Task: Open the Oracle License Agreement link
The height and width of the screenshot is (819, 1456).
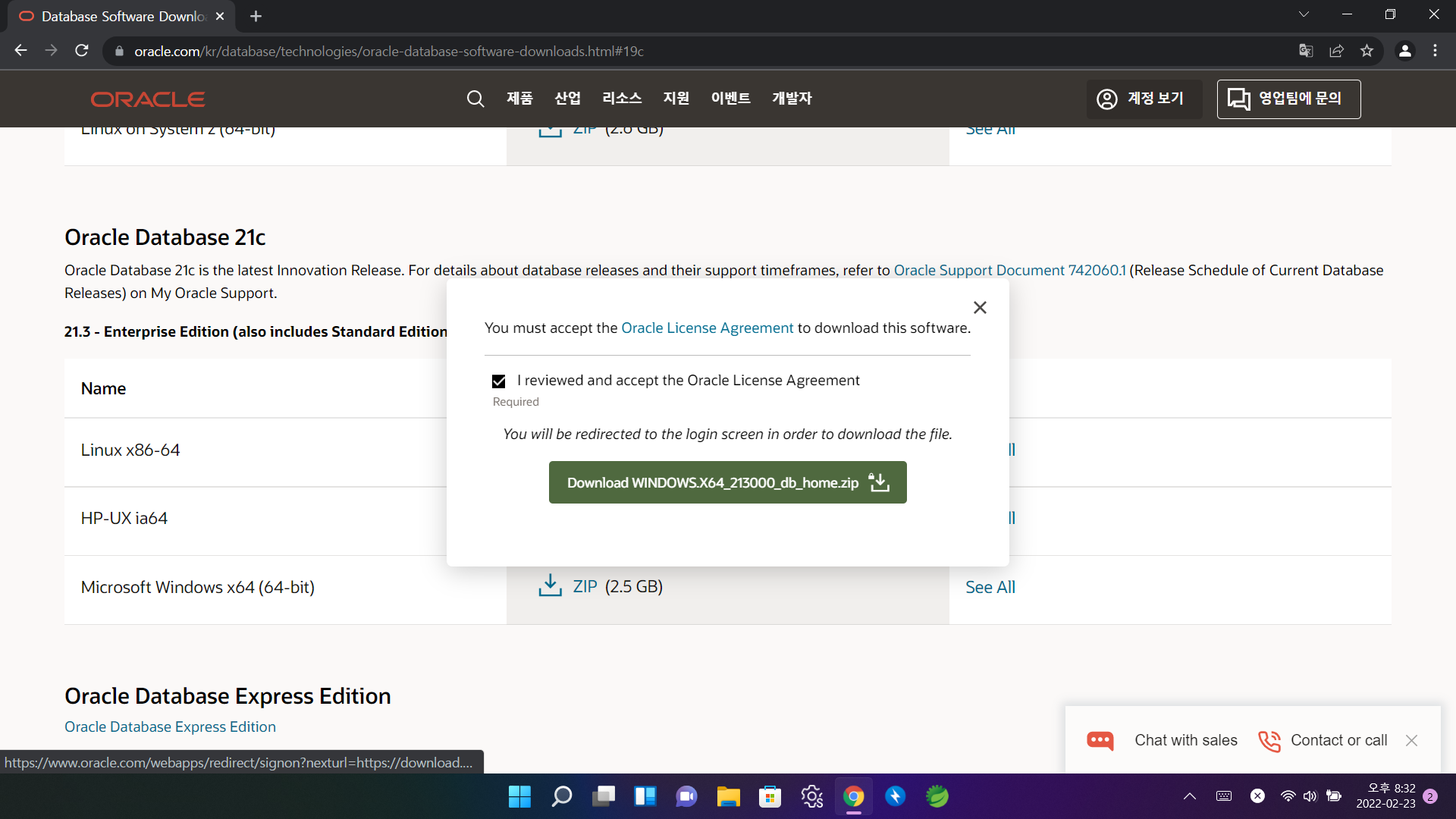Action: coord(707,328)
